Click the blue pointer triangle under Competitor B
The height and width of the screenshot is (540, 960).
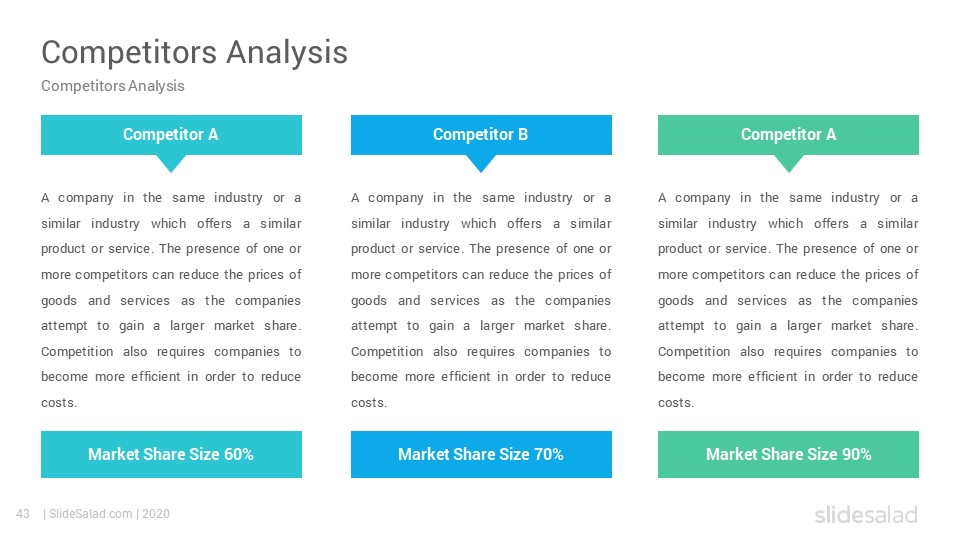481,162
